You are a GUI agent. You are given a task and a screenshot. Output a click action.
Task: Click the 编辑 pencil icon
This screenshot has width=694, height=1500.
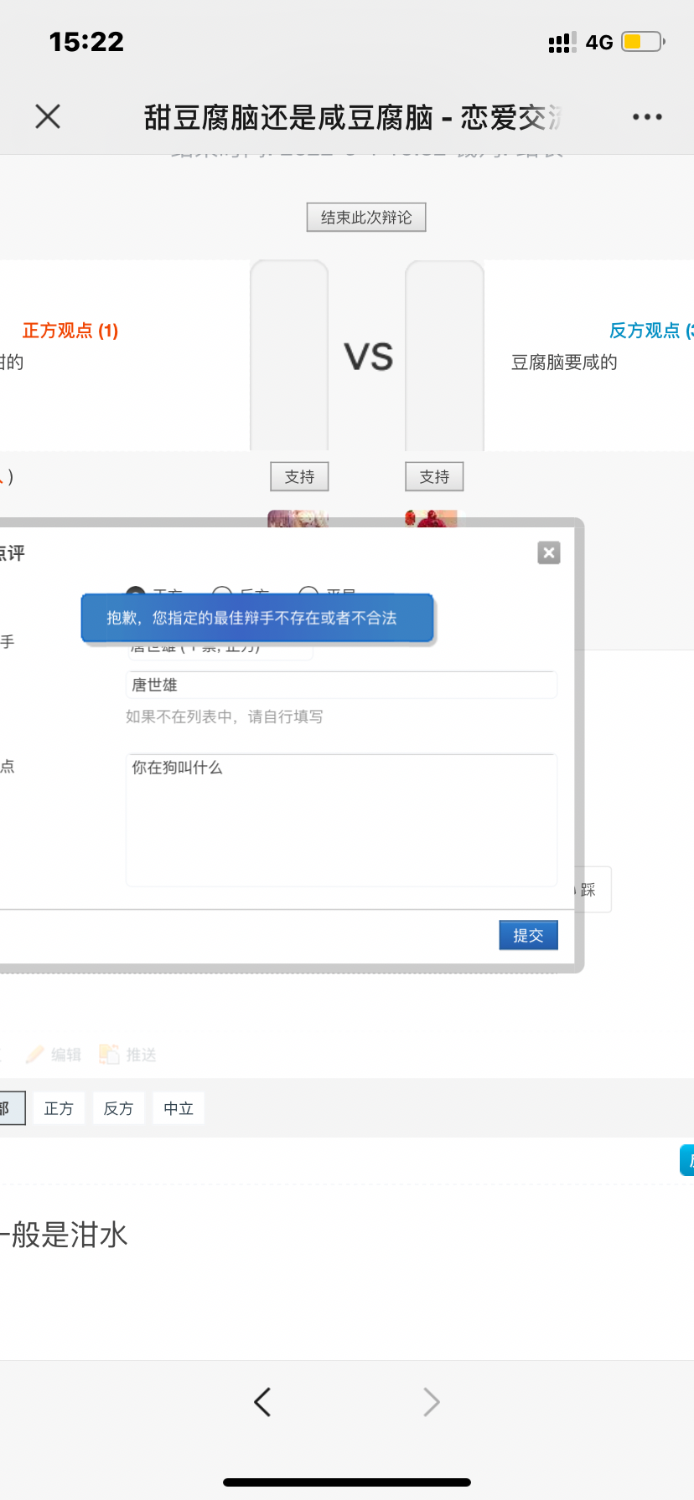pos(36,1055)
